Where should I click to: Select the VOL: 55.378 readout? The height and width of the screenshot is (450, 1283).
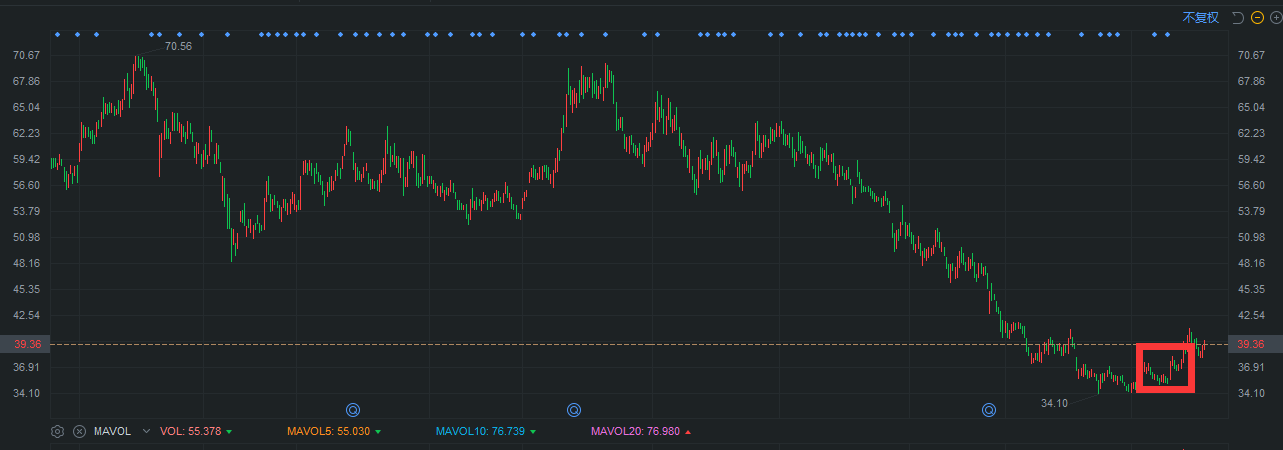(190, 432)
